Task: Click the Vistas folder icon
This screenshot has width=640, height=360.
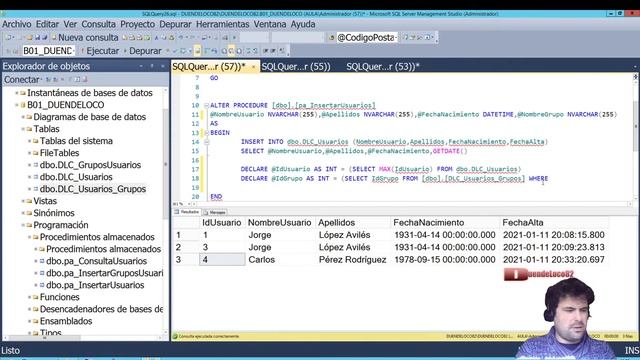Action: (29, 201)
